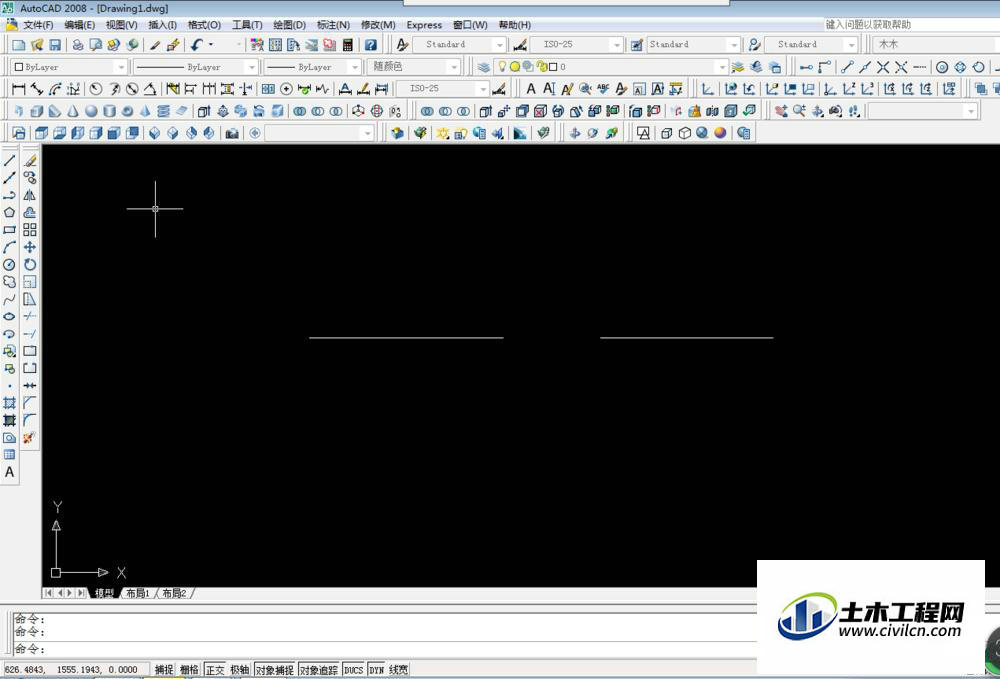
Task: Toggle DUCS dynamic UCS
Action: pos(353,669)
